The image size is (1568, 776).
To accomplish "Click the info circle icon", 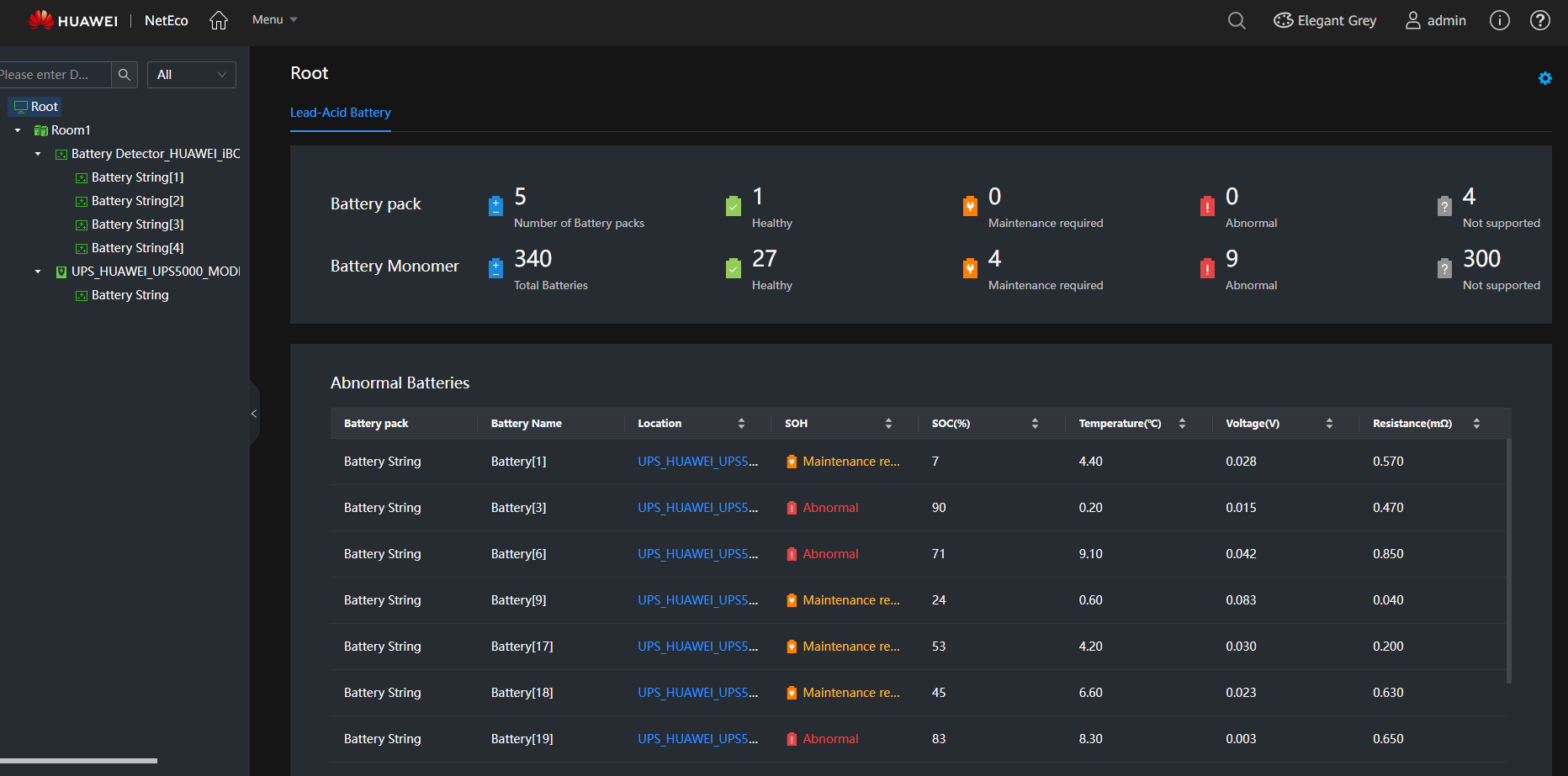I will (1499, 20).
